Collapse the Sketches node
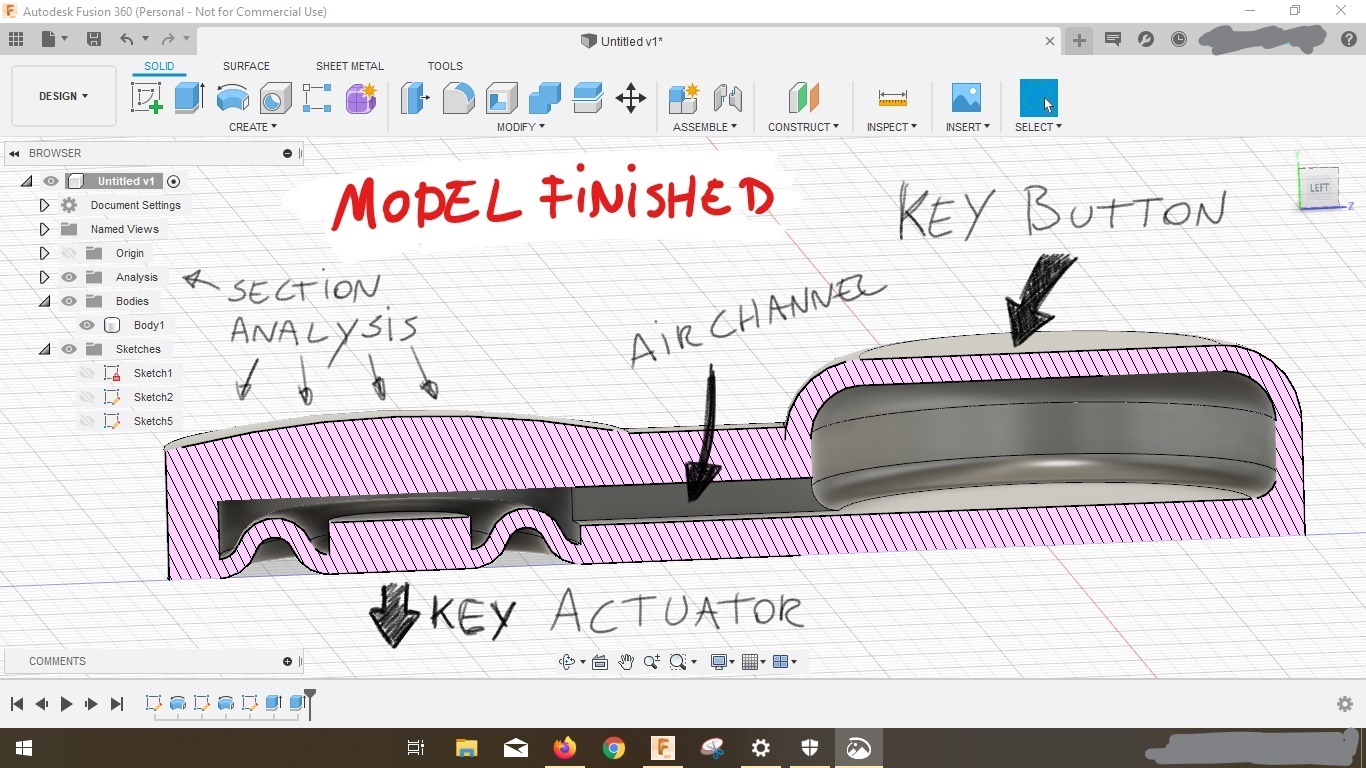The image size is (1366, 768). [44, 349]
